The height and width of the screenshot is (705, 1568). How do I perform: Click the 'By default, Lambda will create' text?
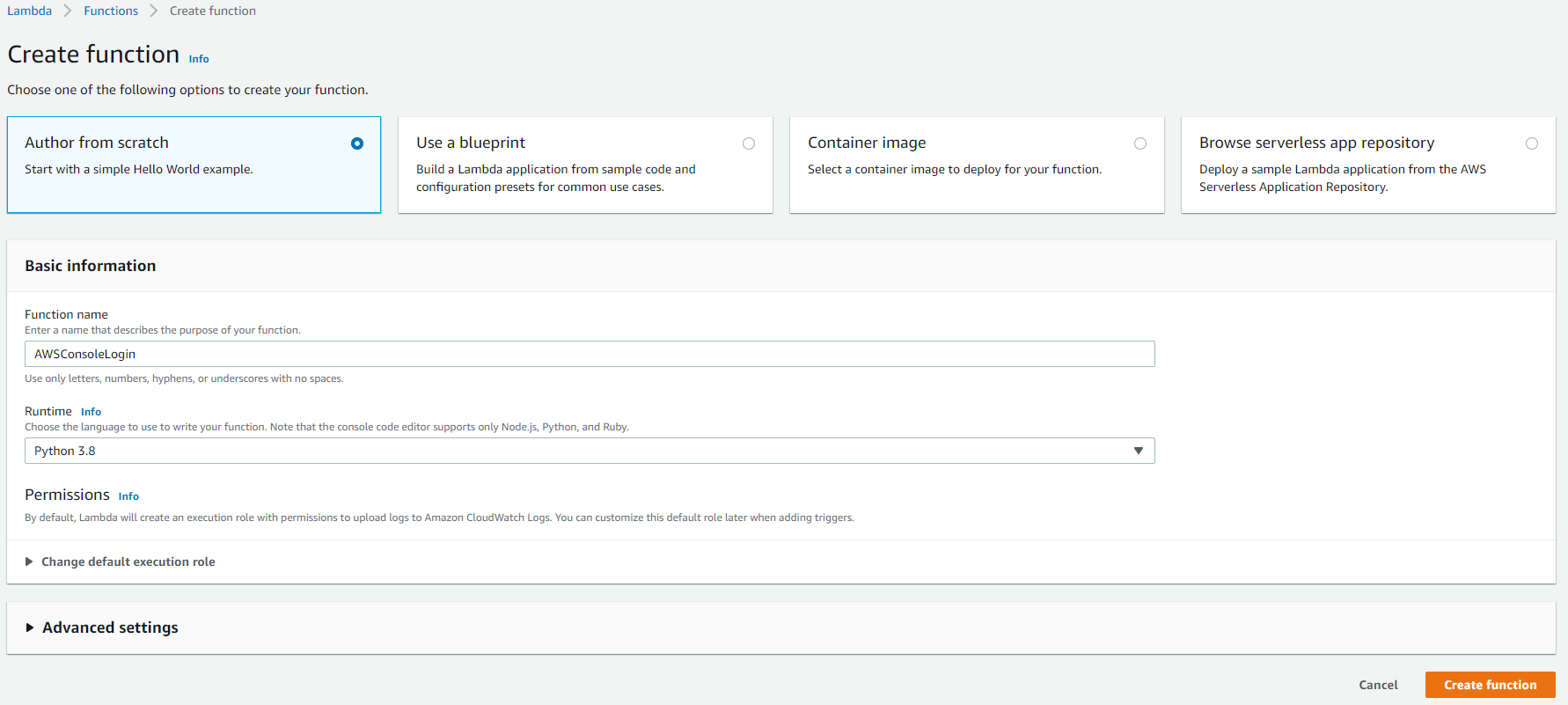click(439, 518)
